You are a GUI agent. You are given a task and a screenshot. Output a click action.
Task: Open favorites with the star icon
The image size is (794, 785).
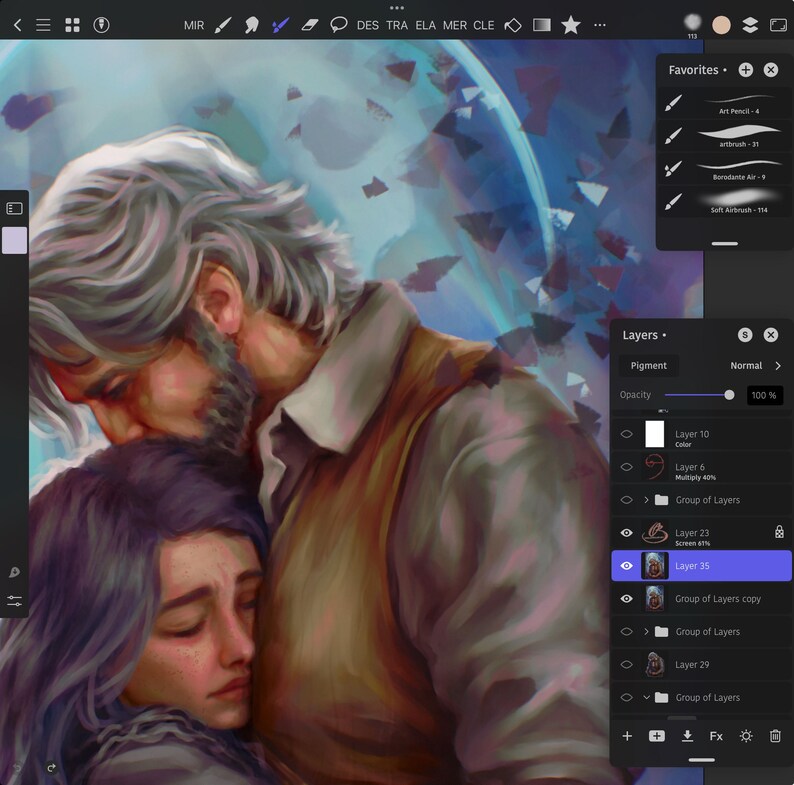point(571,25)
